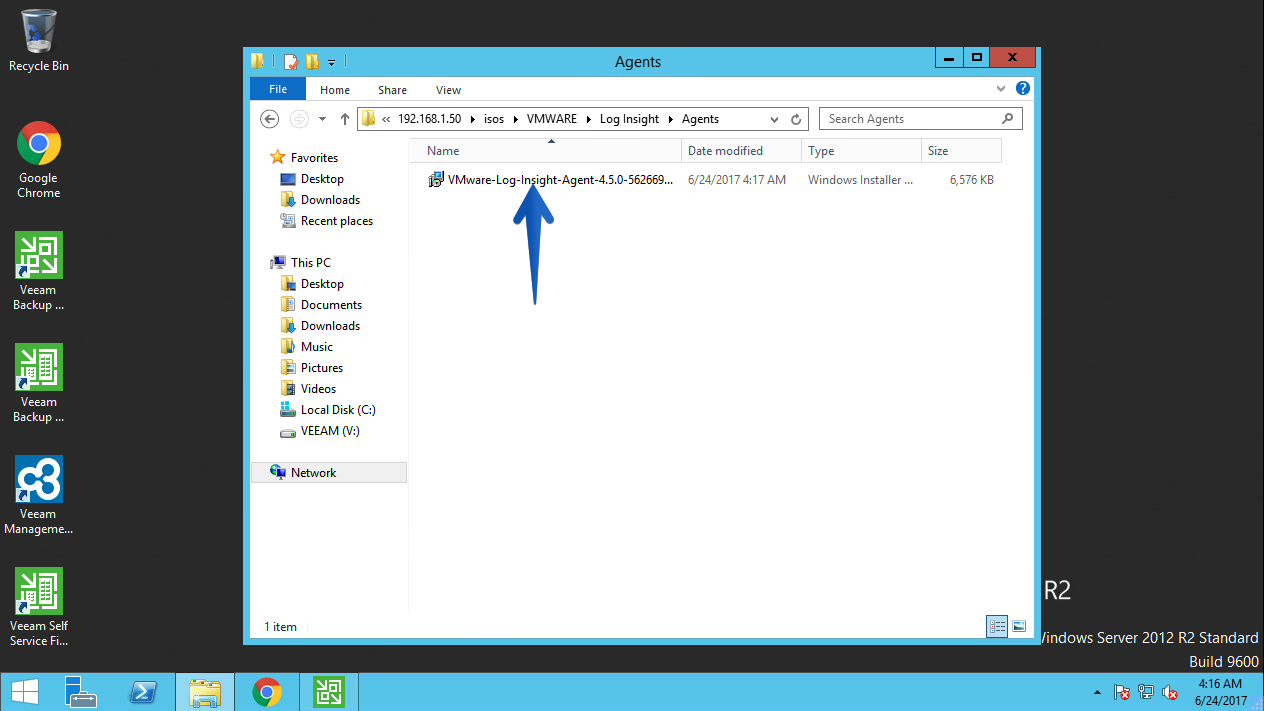Click the Action Center flag icon
This screenshot has height=711, width=1264.
click(1122, 692)
